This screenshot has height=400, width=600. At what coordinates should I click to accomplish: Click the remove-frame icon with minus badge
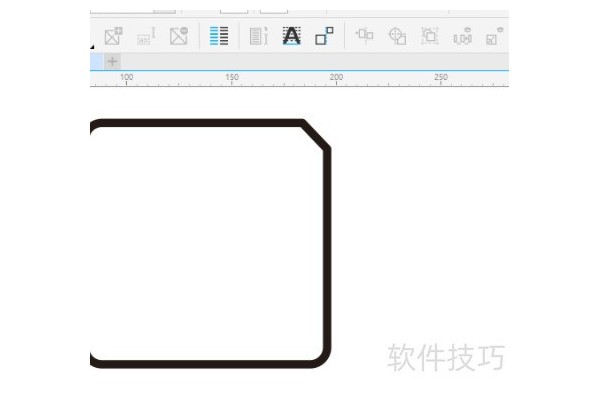click(x=179, y=36)
